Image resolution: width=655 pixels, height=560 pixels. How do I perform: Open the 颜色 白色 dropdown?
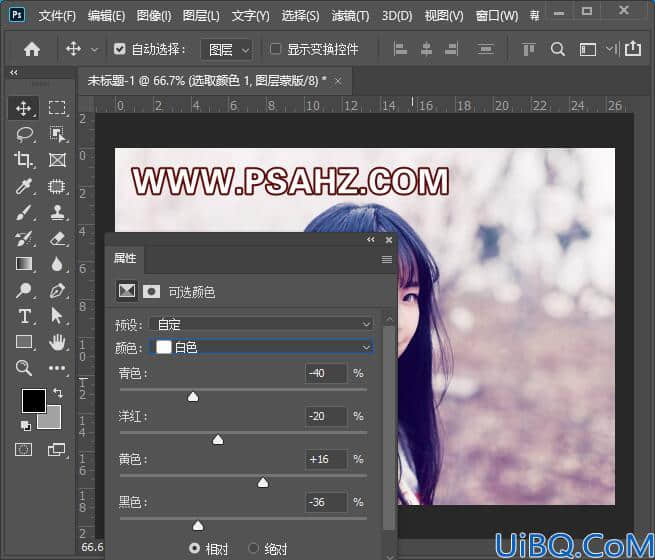point(261,347)
